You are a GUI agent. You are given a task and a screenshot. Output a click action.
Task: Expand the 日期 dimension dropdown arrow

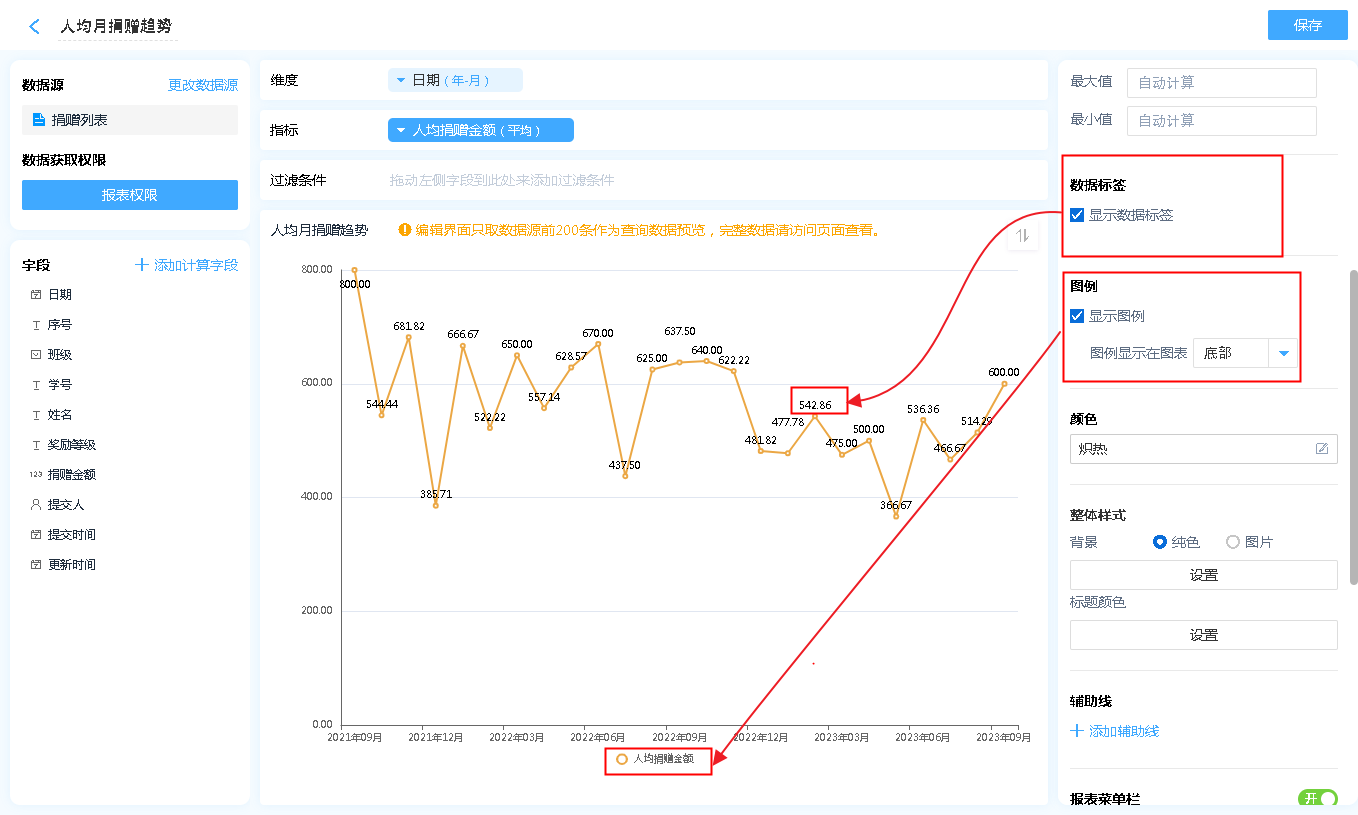401,80
